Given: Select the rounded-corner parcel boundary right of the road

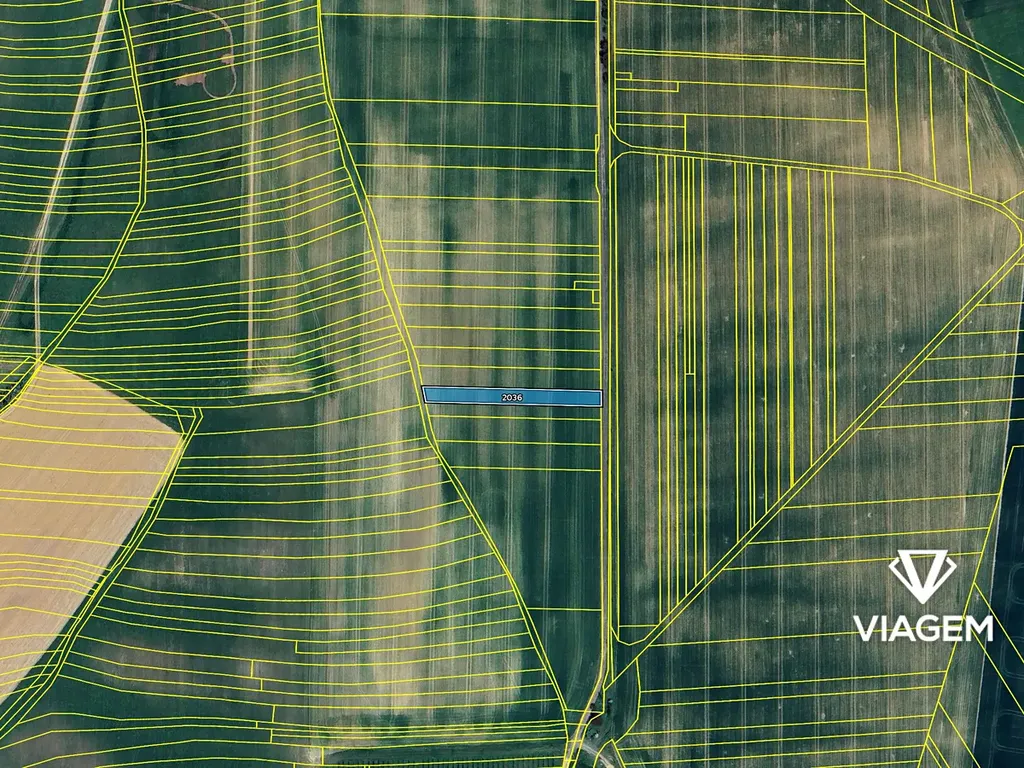Looking at the screenshot, I should (x=622, y=156).
